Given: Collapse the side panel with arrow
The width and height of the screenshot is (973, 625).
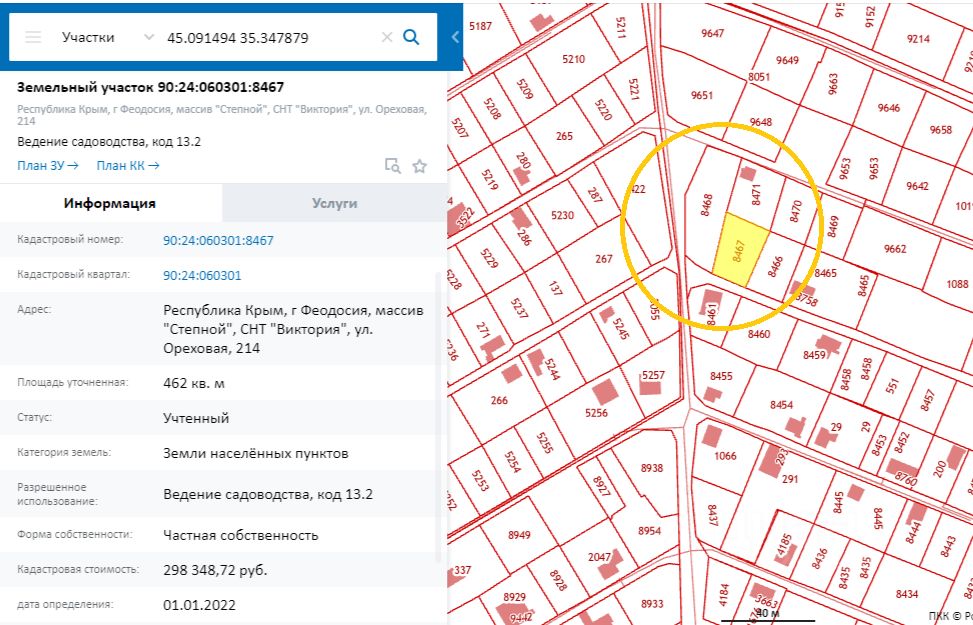Looking at the screenshot, I should pyautogui.click(x=455, y=37).
